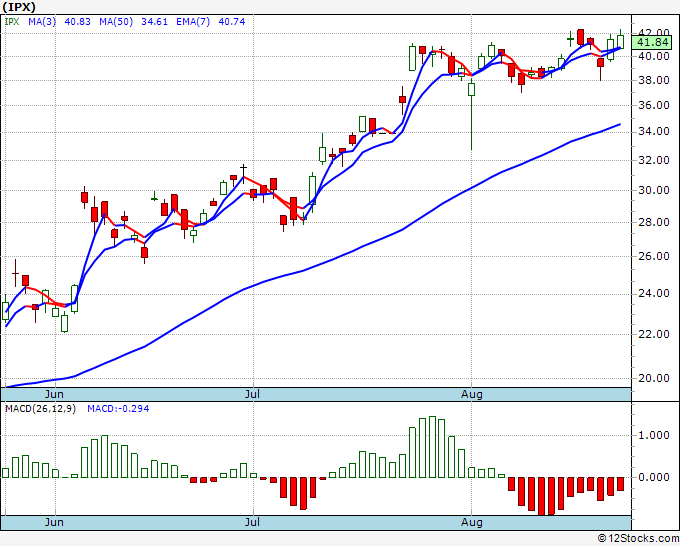
Task: Click the last green candlestick by the price tag
Action: click(x=621, y=39)
